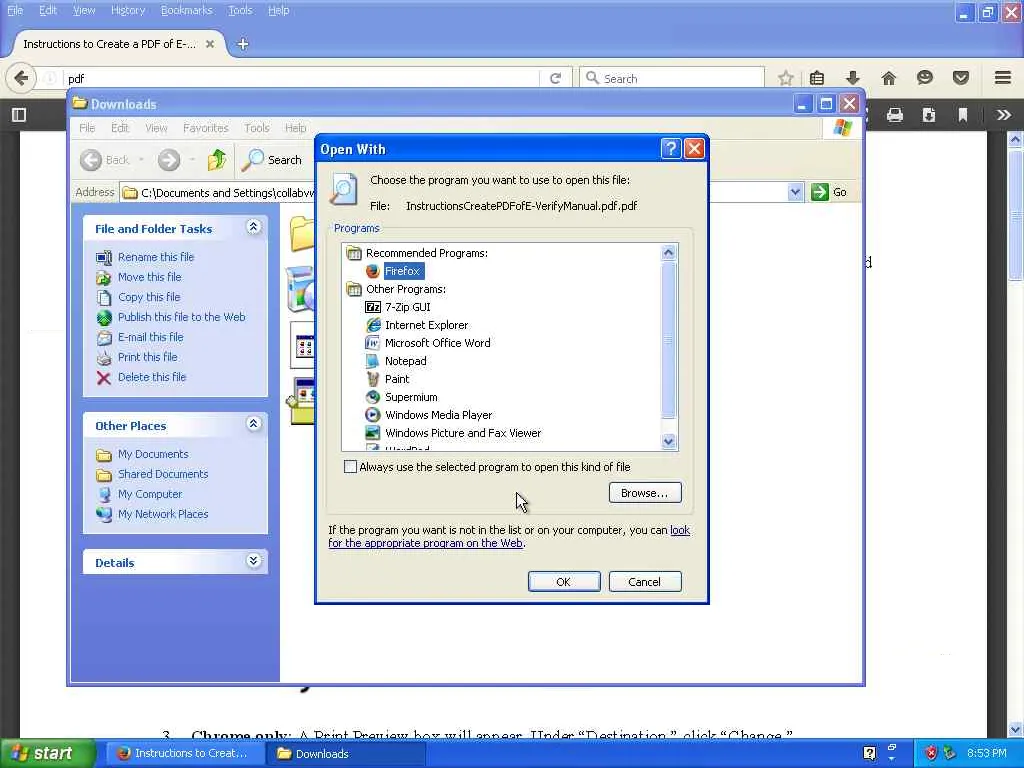
Task: Show bookmarks list icon in Firefox
Action: point(816,78)
